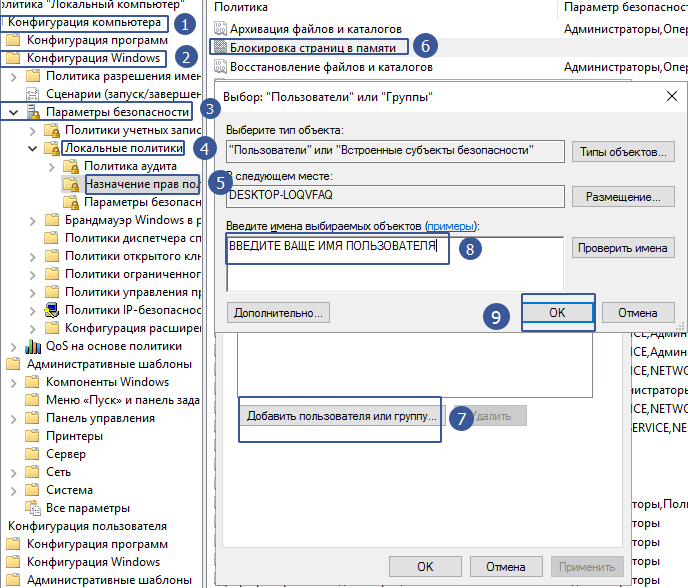Image resolution: width=688 pixels, height=588 pixels.
Task: Click row text Архивация файлов и каталогов
Action: (x=316, y=29)
